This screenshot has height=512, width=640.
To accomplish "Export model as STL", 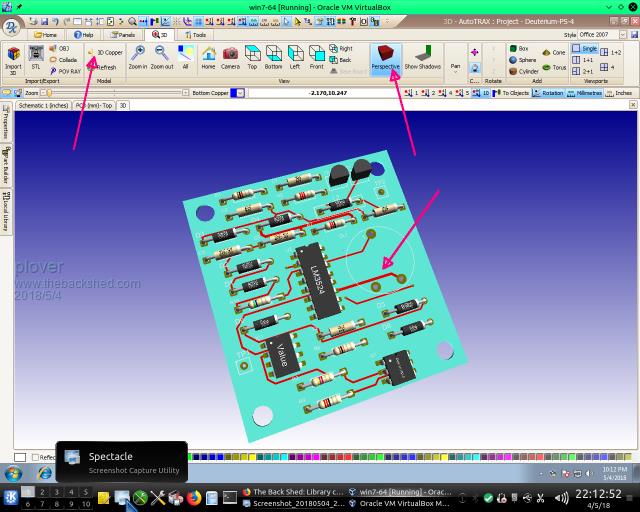I will pyautogui.click(x=36, y=57).
